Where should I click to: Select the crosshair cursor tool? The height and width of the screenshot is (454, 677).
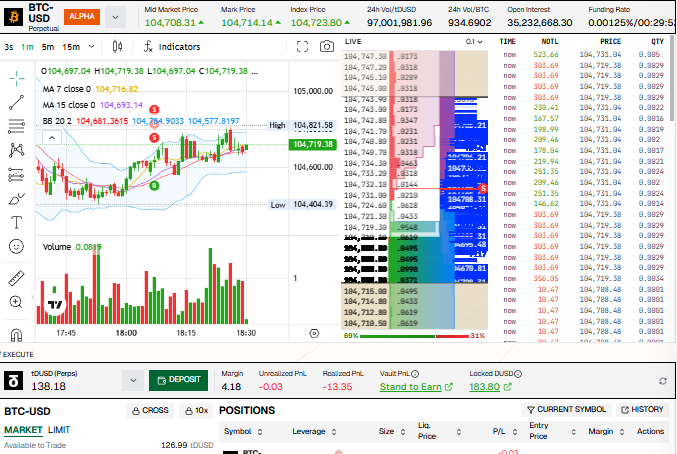tap(16, 79)
